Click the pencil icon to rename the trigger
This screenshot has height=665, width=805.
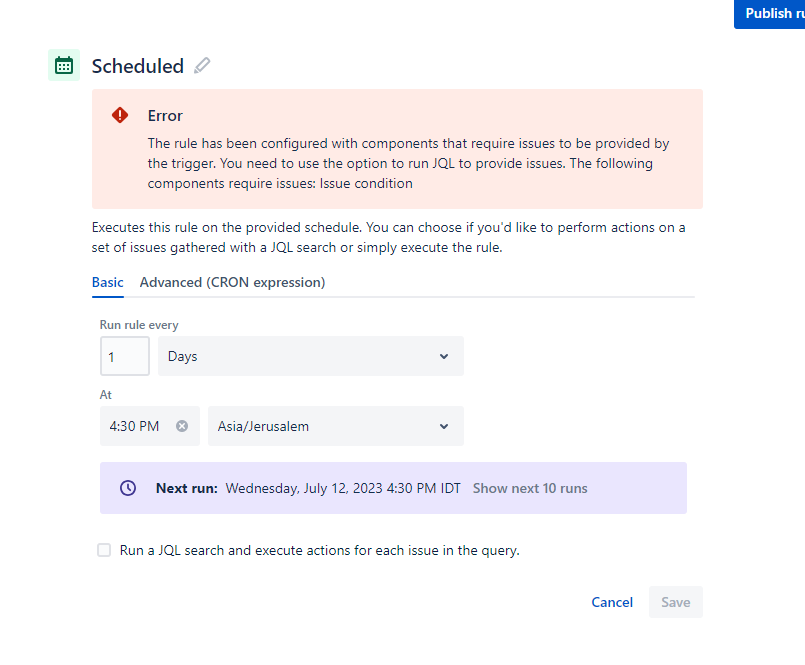[201, 65]
